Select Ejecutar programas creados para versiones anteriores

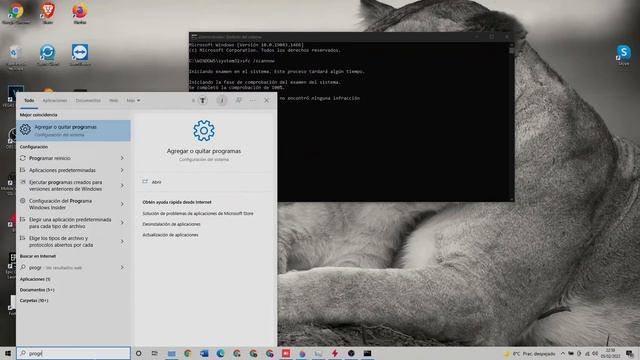[68, 186]
